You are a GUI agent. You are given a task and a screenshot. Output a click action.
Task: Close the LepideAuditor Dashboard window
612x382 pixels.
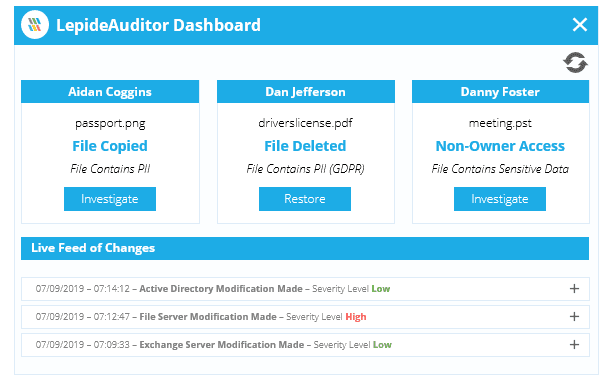580,25
